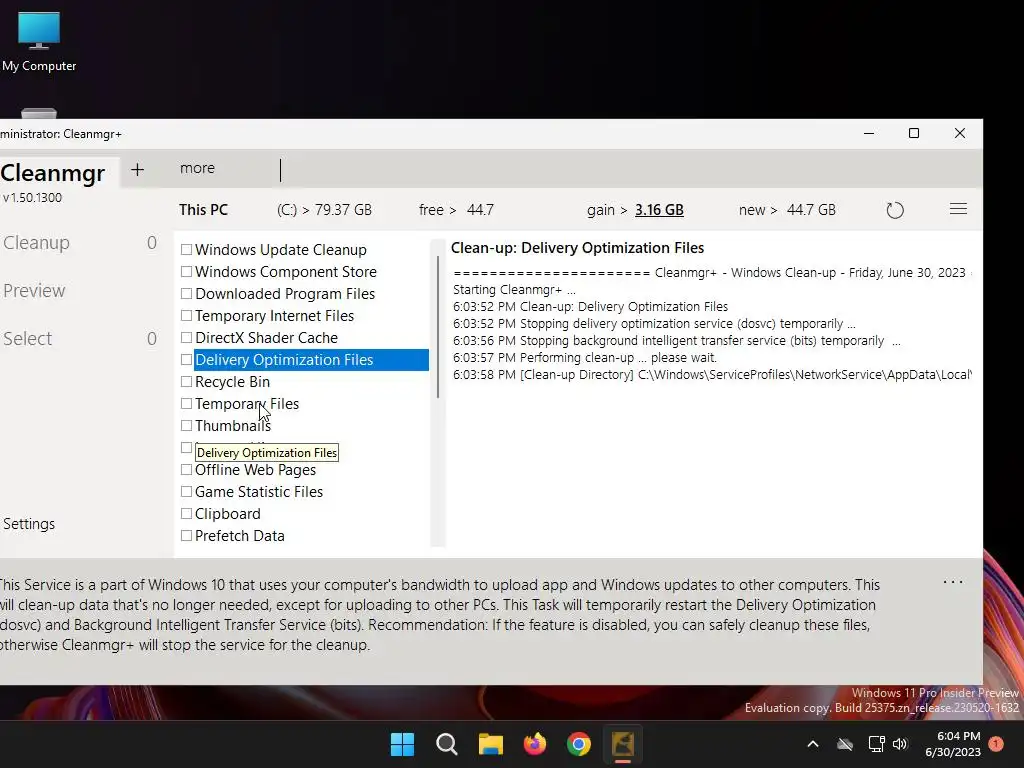Click version v1.50.1300 label
The image size is (1024, 768).
click(x=33, y=198)
